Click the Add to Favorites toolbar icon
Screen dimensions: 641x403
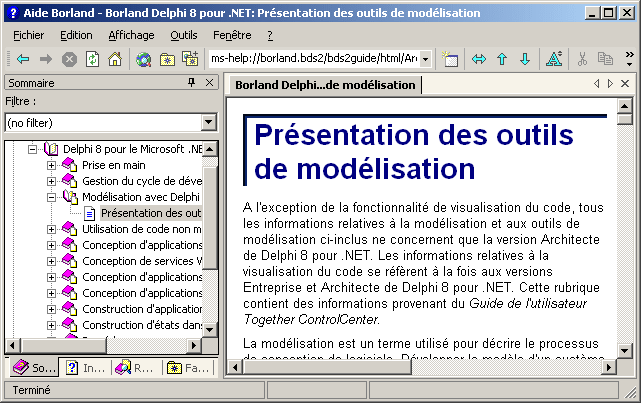190,59
